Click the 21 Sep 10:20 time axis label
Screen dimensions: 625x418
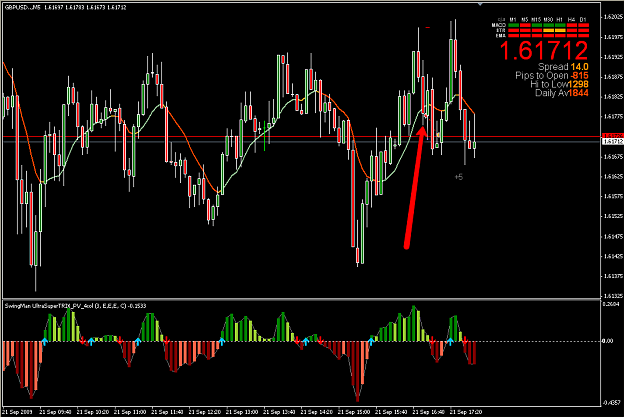click(x=93, y=412)
